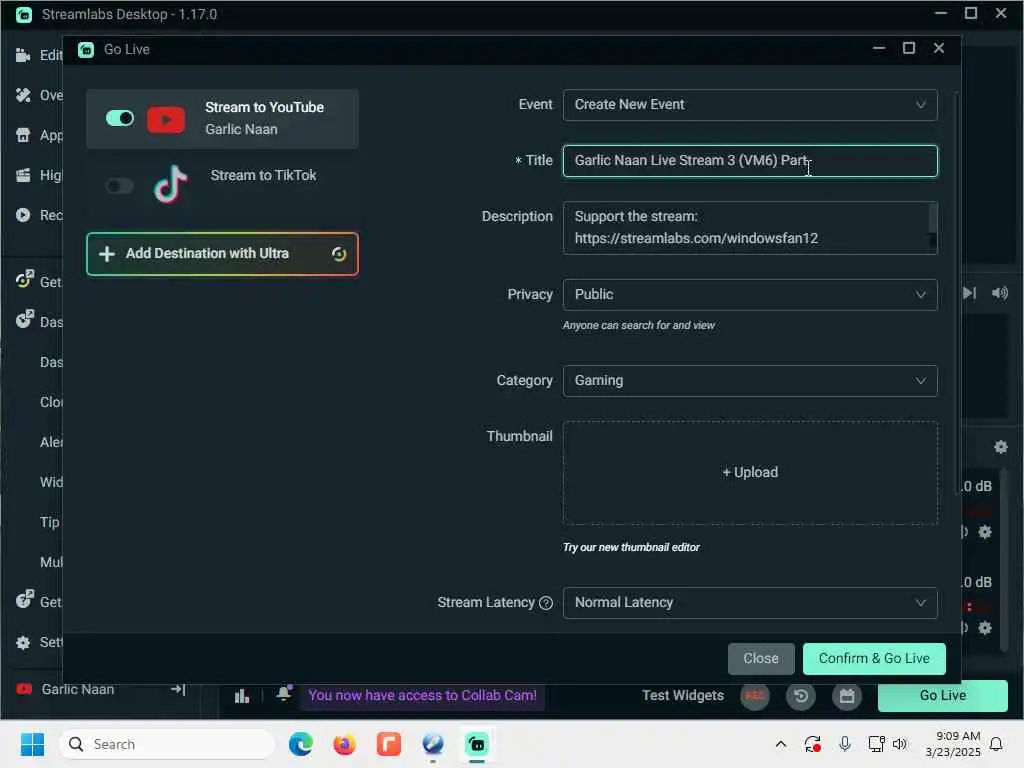1024x768 pixels.
Task: Open the Dashboard external link icon
Action: 24,319
